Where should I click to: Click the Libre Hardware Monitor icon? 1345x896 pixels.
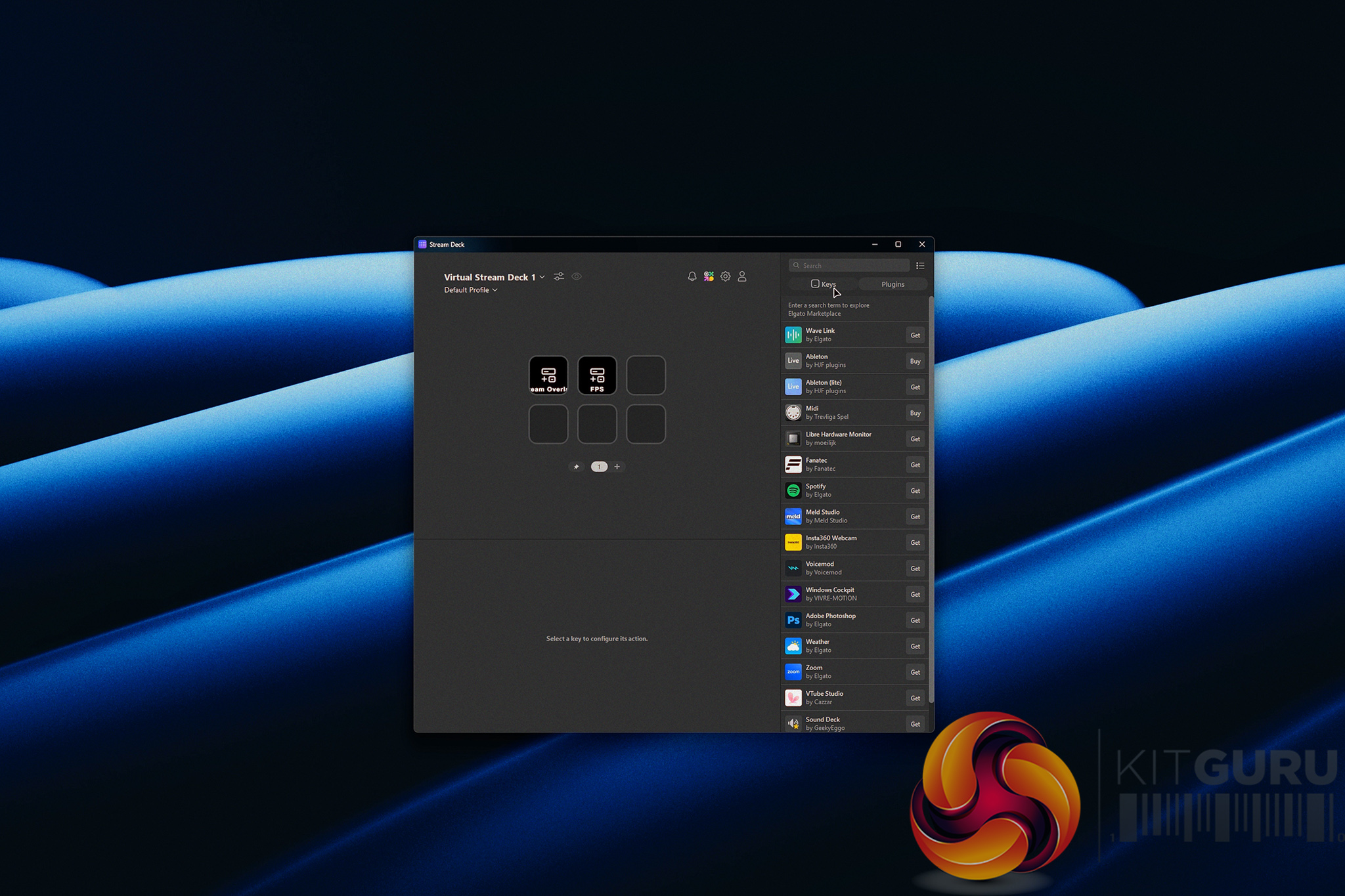[793, 438]
